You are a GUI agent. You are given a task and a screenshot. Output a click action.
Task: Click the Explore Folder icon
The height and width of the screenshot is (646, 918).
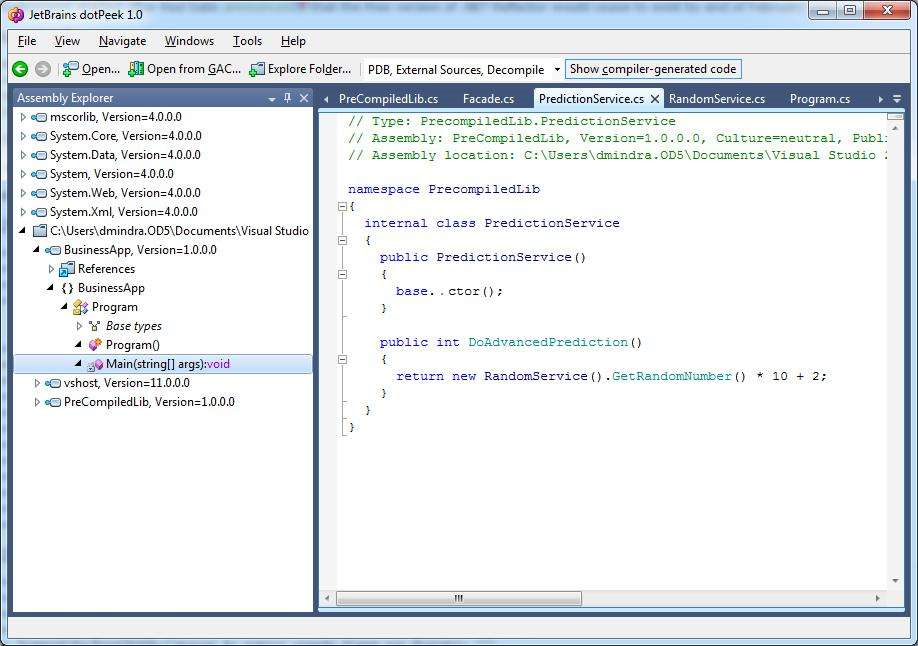point(256,69)
